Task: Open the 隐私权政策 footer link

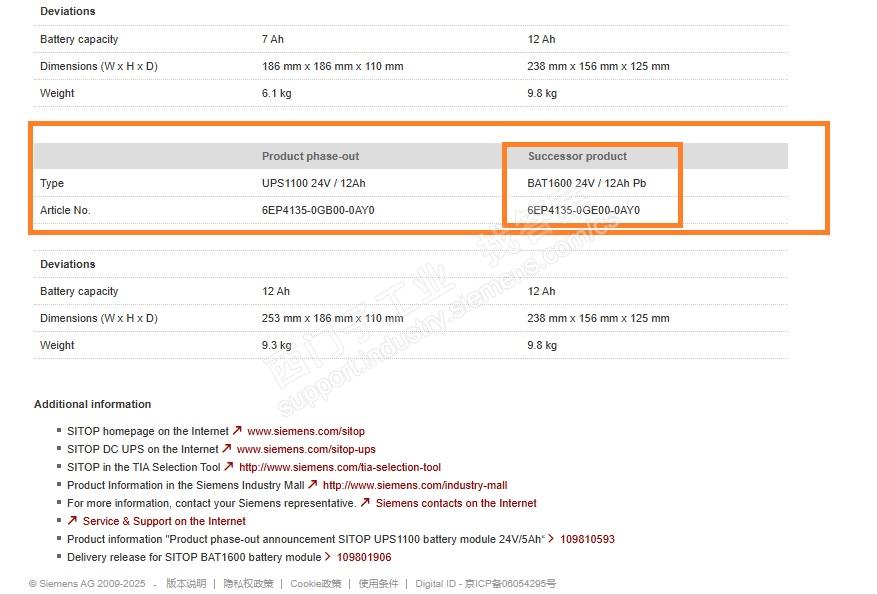Action: [248, 583]
